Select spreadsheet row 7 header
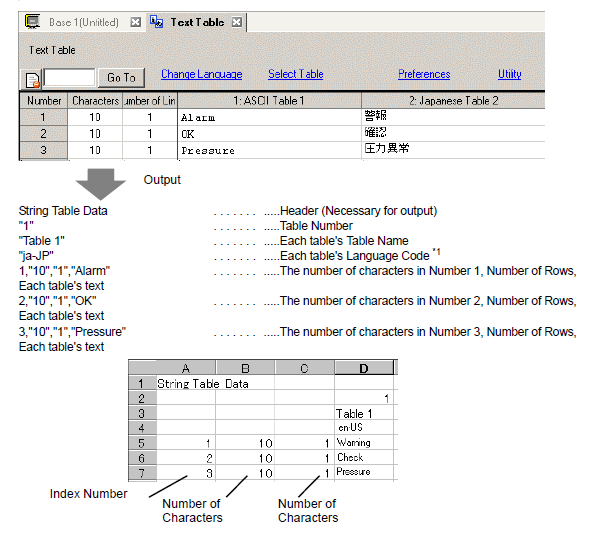The height and width of the screenshot is (552, 603). (x=142, y=473)
